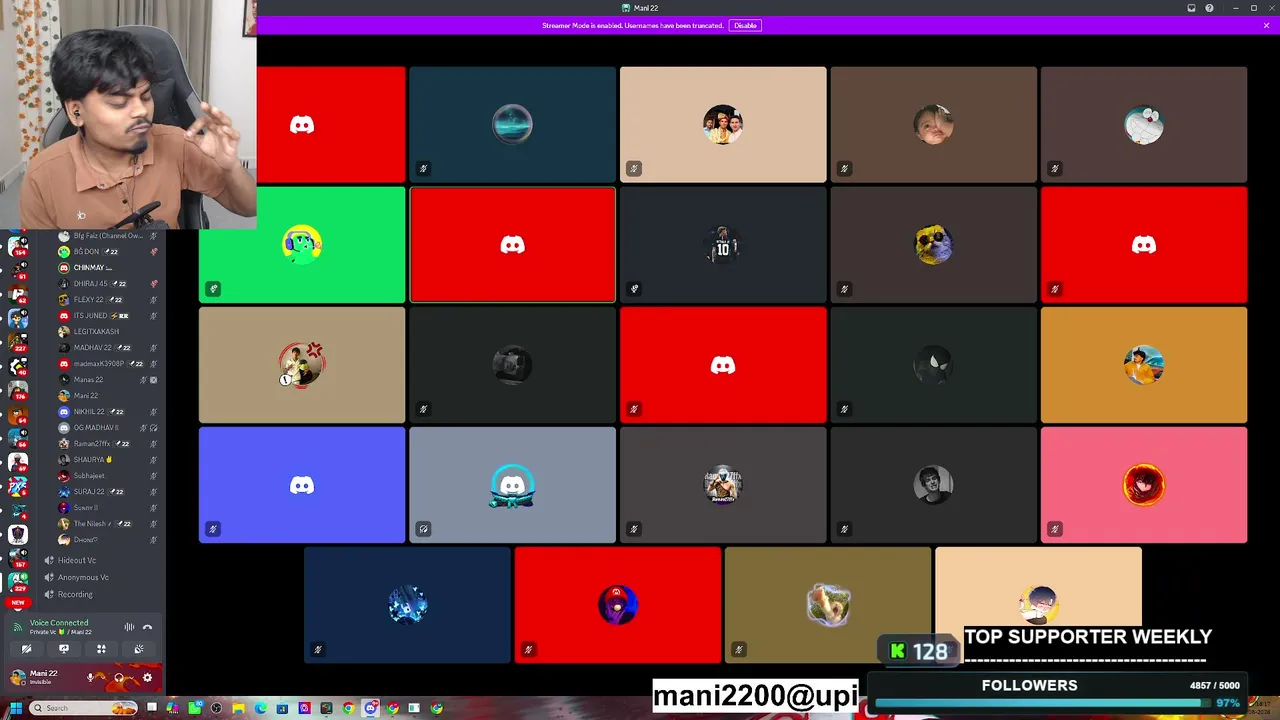Select BG DON in voice member list
Screen dimensions: 1280x720
click(x=108, y=252)
